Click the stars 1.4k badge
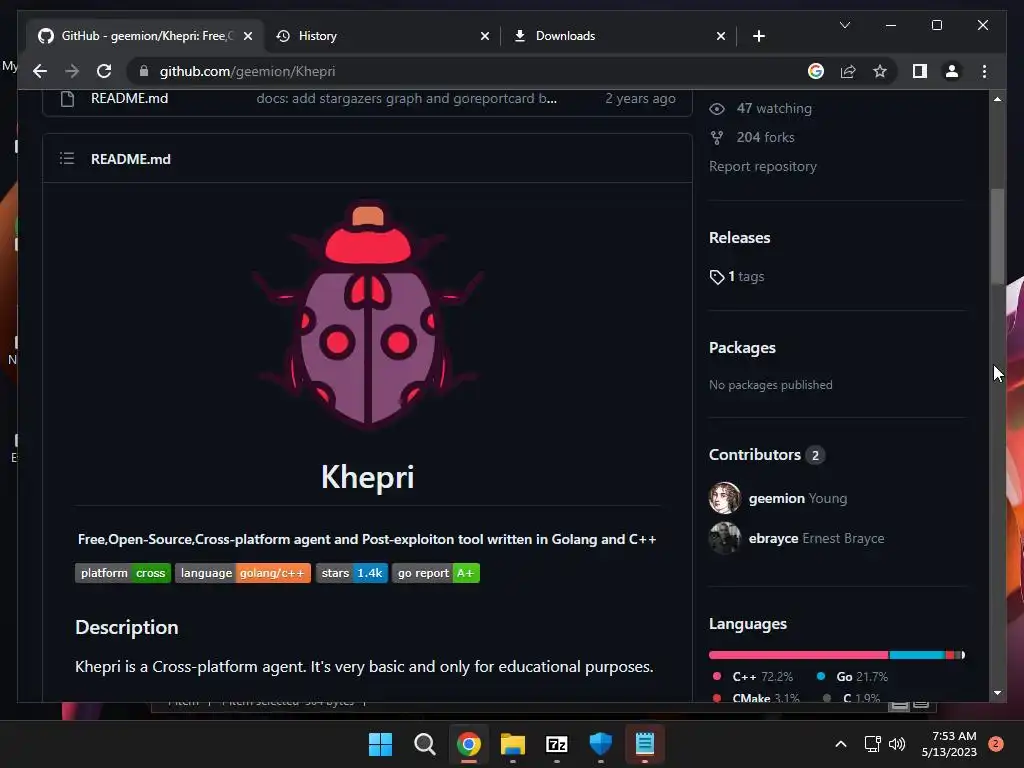1024x768 pixels. tap(352, 573)
